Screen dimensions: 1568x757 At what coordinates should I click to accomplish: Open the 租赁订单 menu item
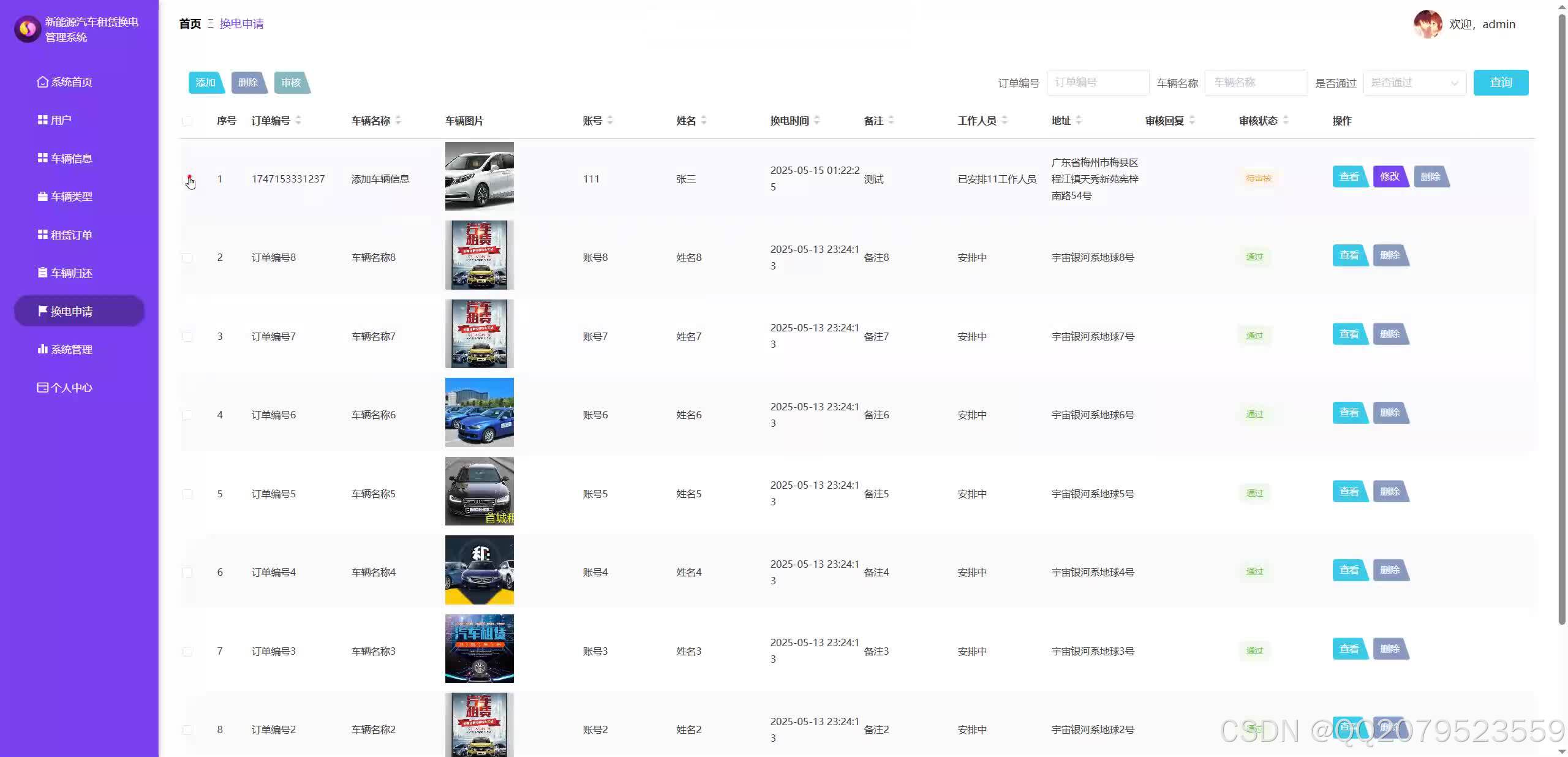coord(71,235)
